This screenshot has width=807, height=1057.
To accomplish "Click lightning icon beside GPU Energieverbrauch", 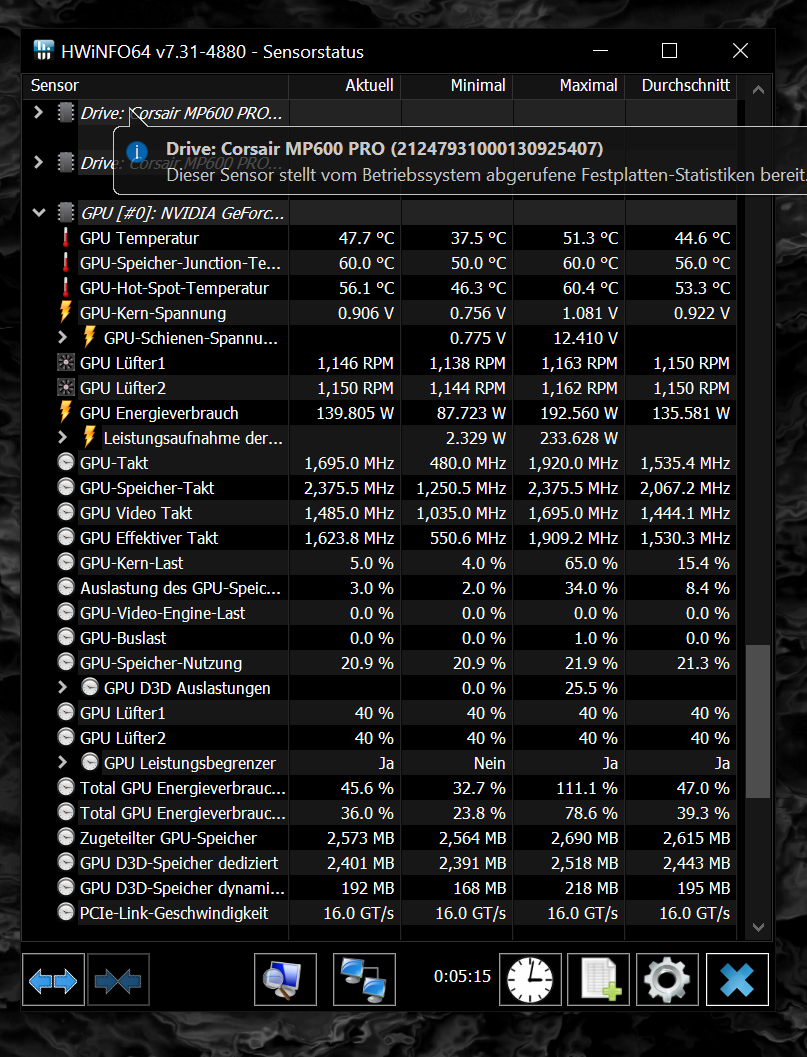I will coord(65,413).
